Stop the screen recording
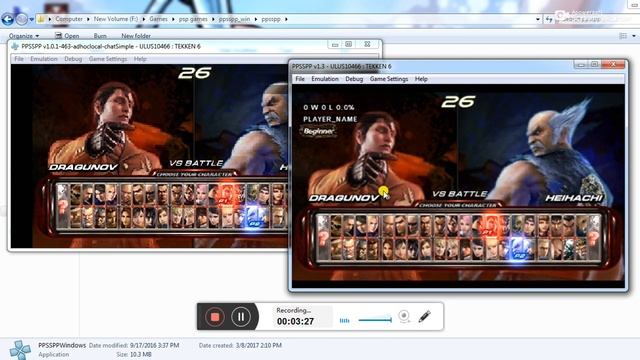 (x=215, y=317)
